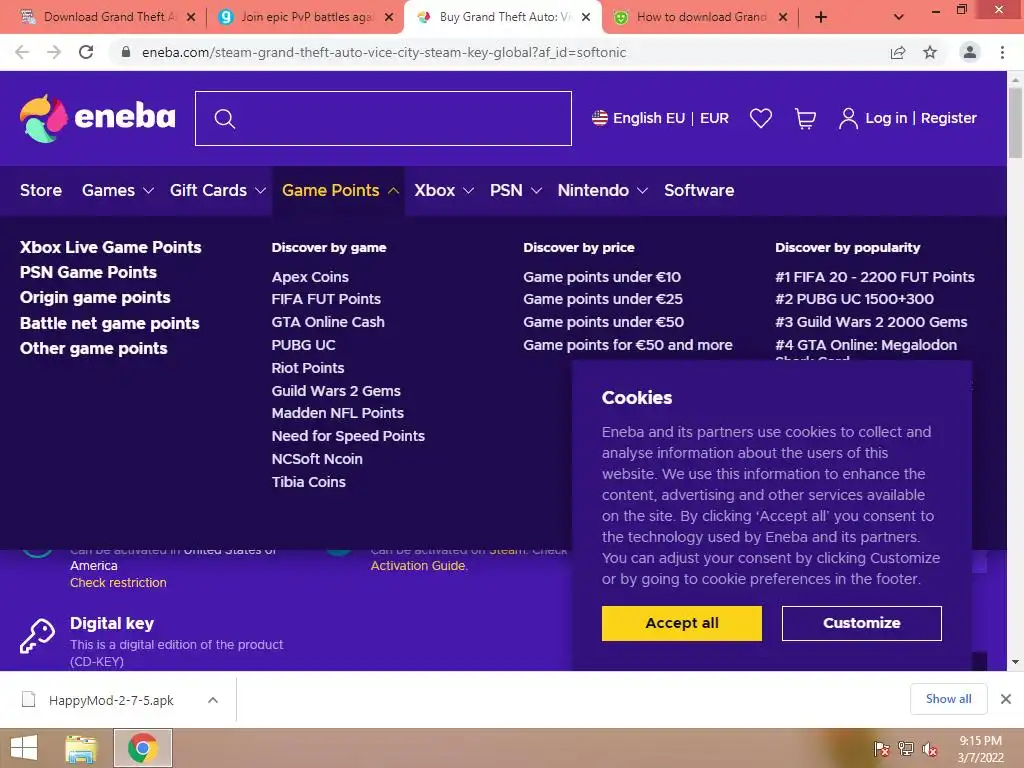Screen dimensions: 1024x768
Task: Click the HappyMod-2-7-5.apk download item
Action: click(x=111, y=700)
